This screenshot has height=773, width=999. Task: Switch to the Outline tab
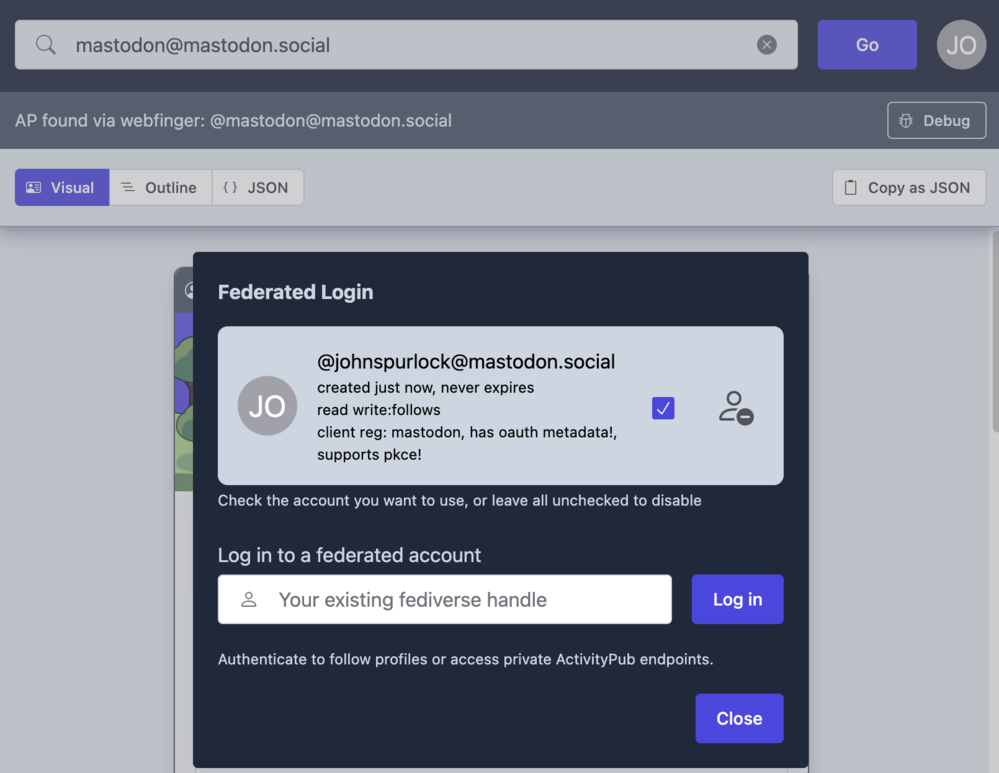[x=160, y=187]
